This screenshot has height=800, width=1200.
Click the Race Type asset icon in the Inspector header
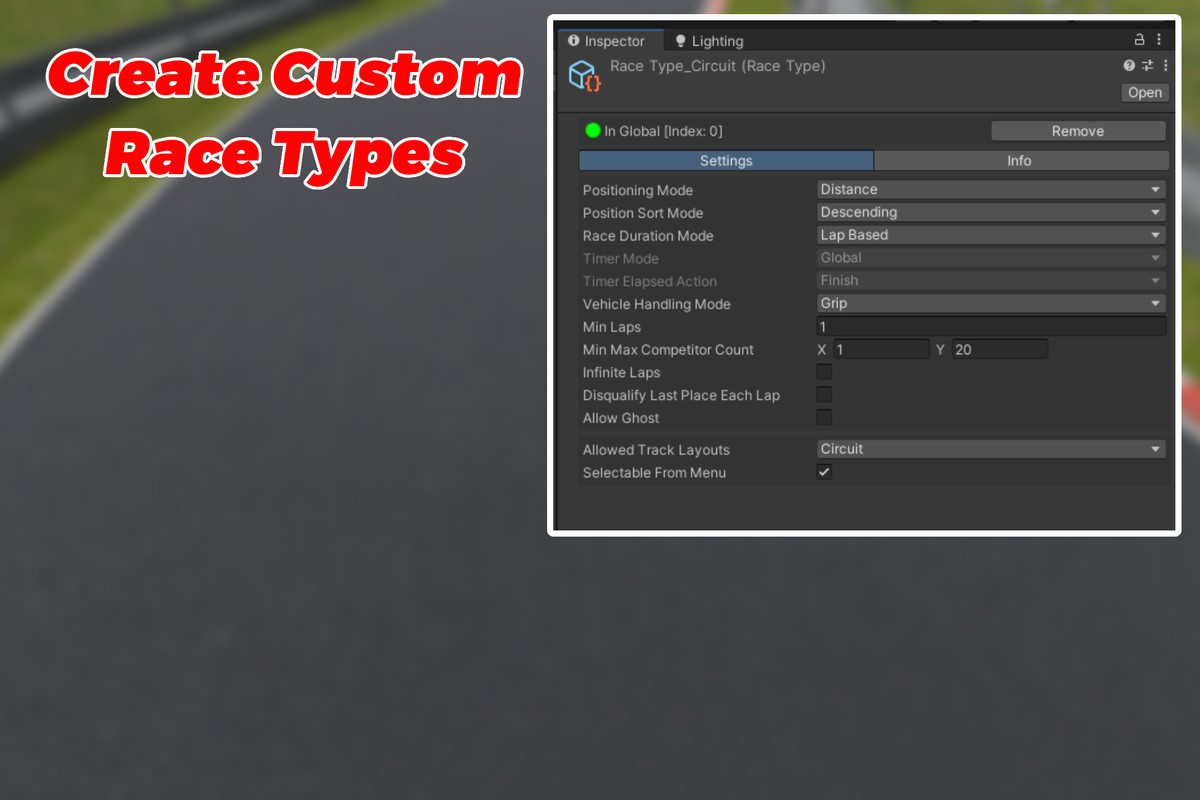click(x=585, y=76)
